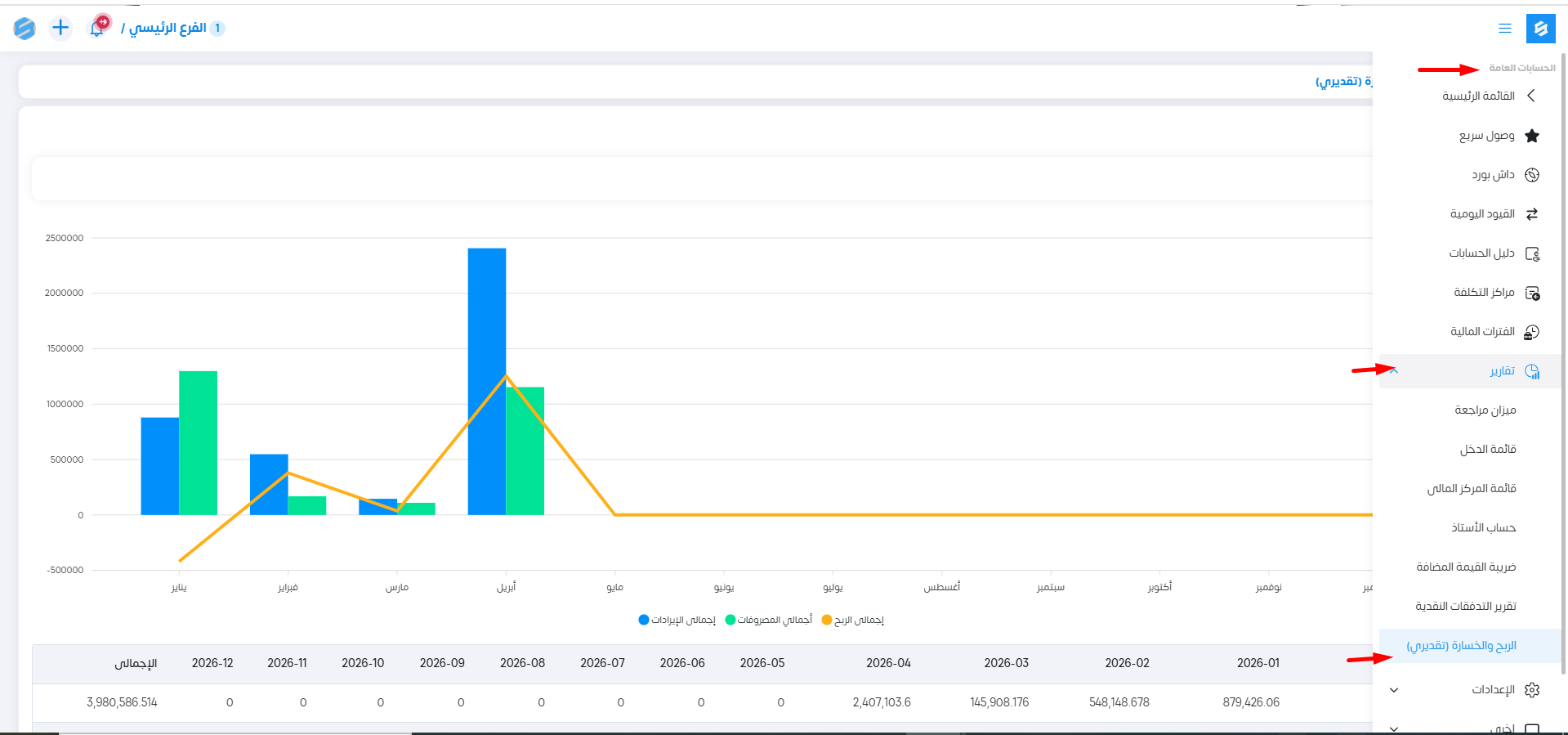Click the blue plus add icon
The image size is (1568, 735).
pos(60,28)
